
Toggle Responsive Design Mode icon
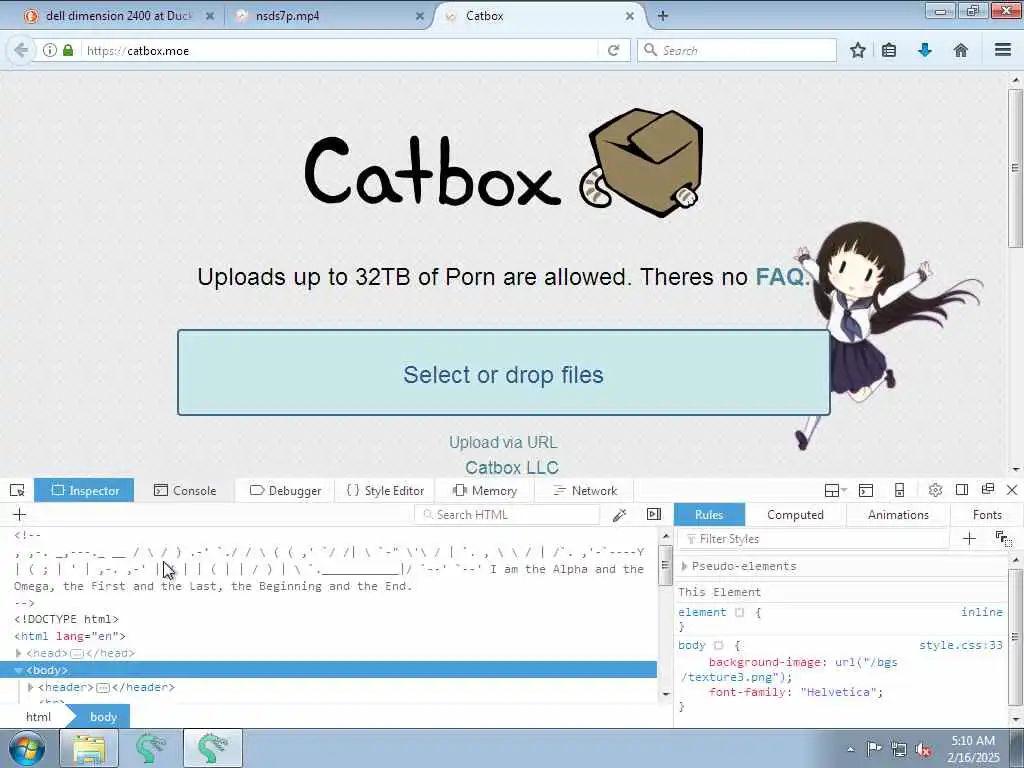899,490
